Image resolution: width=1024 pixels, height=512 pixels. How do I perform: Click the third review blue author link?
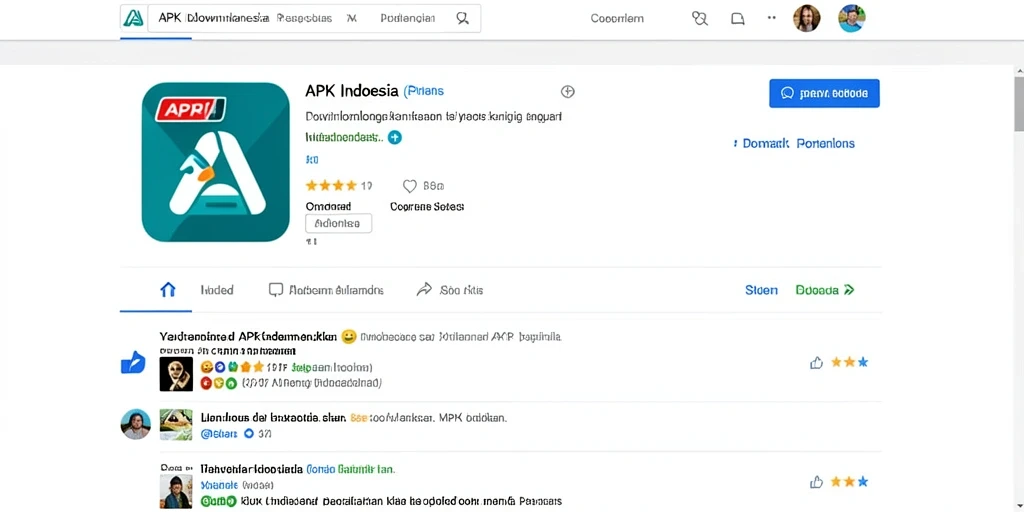point(220,485)
